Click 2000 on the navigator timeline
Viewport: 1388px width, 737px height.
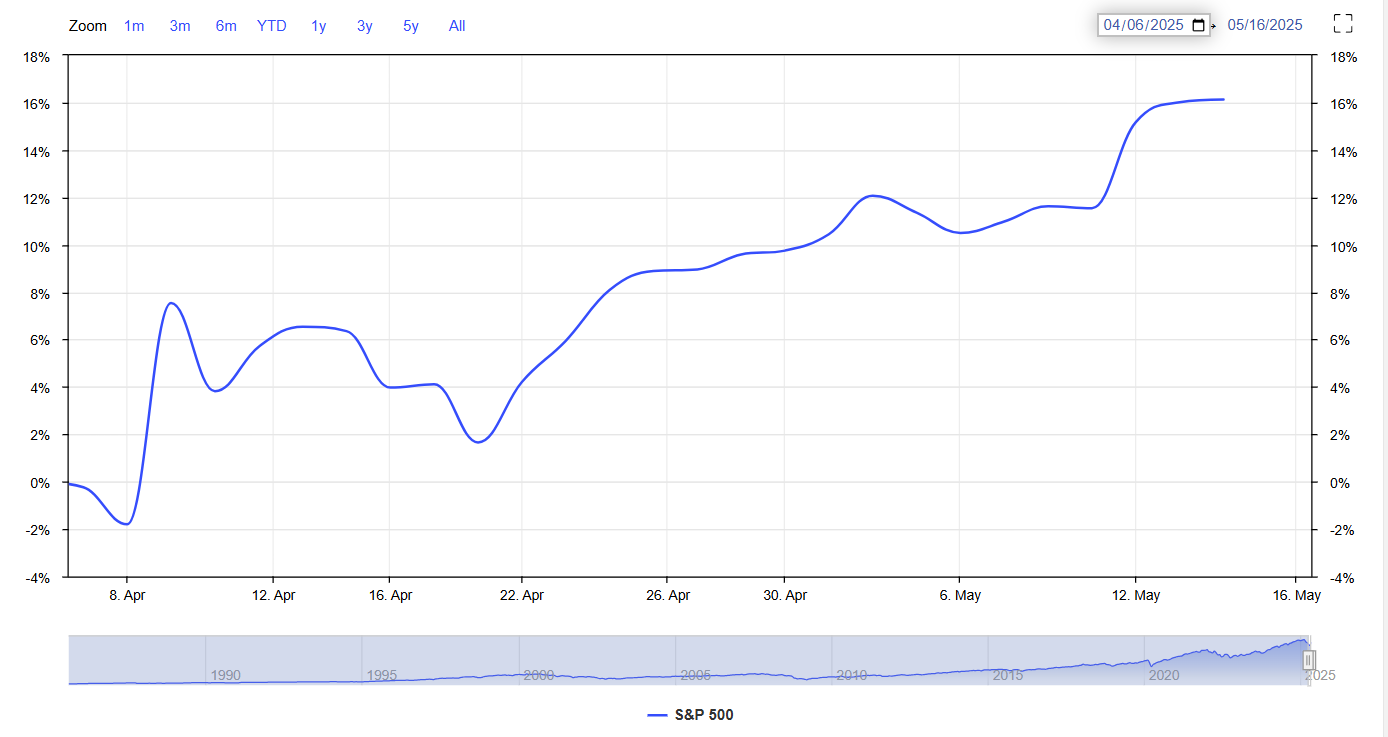(x=538, y=675)
